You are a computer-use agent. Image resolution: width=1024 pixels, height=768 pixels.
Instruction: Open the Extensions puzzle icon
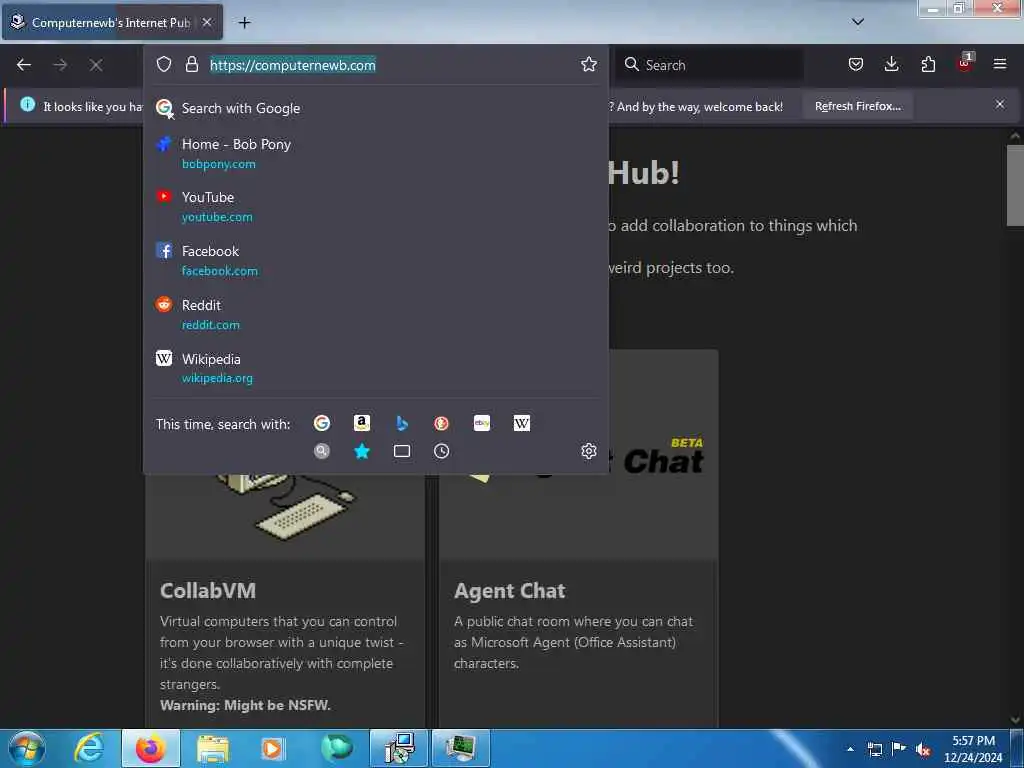(x=928, y=64)
